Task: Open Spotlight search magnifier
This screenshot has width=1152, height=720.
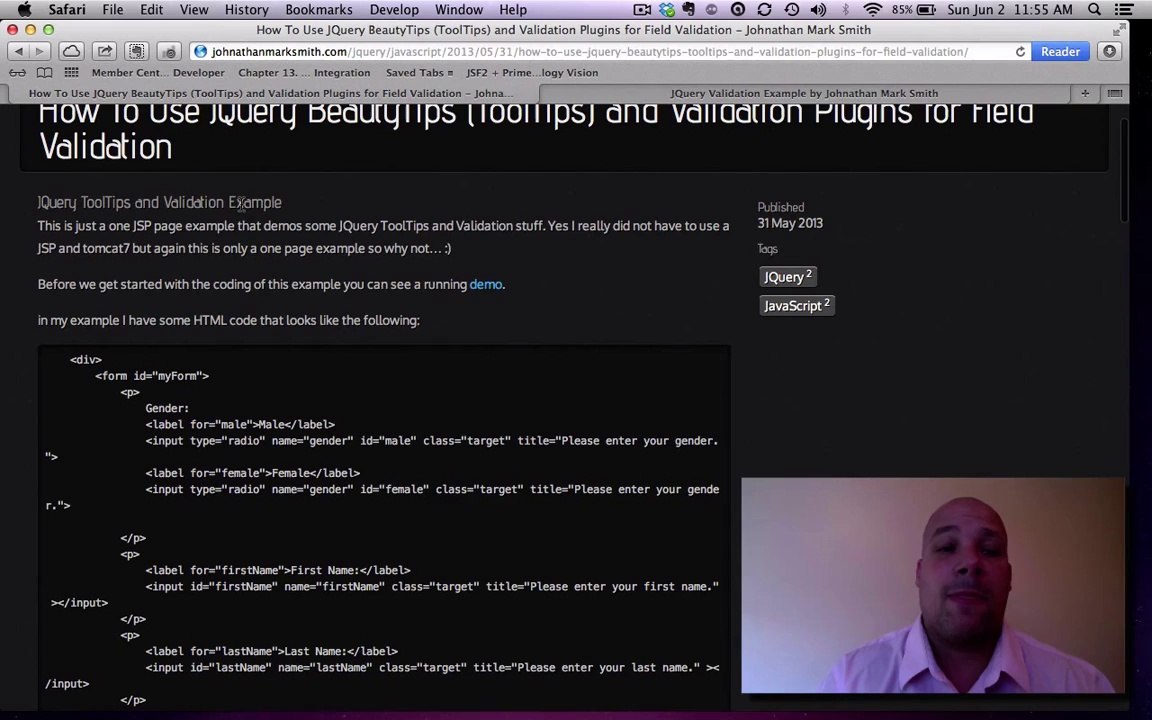Action: (1094, 10)
